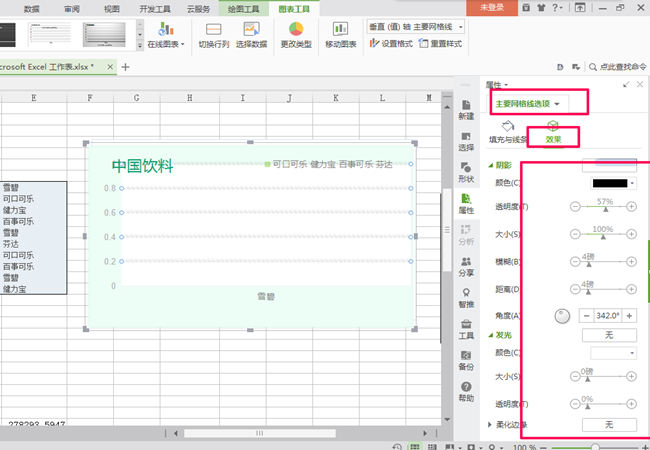
Task: Collapse the 属性 panel with arrow icon
Action: [x=626, y=85]
